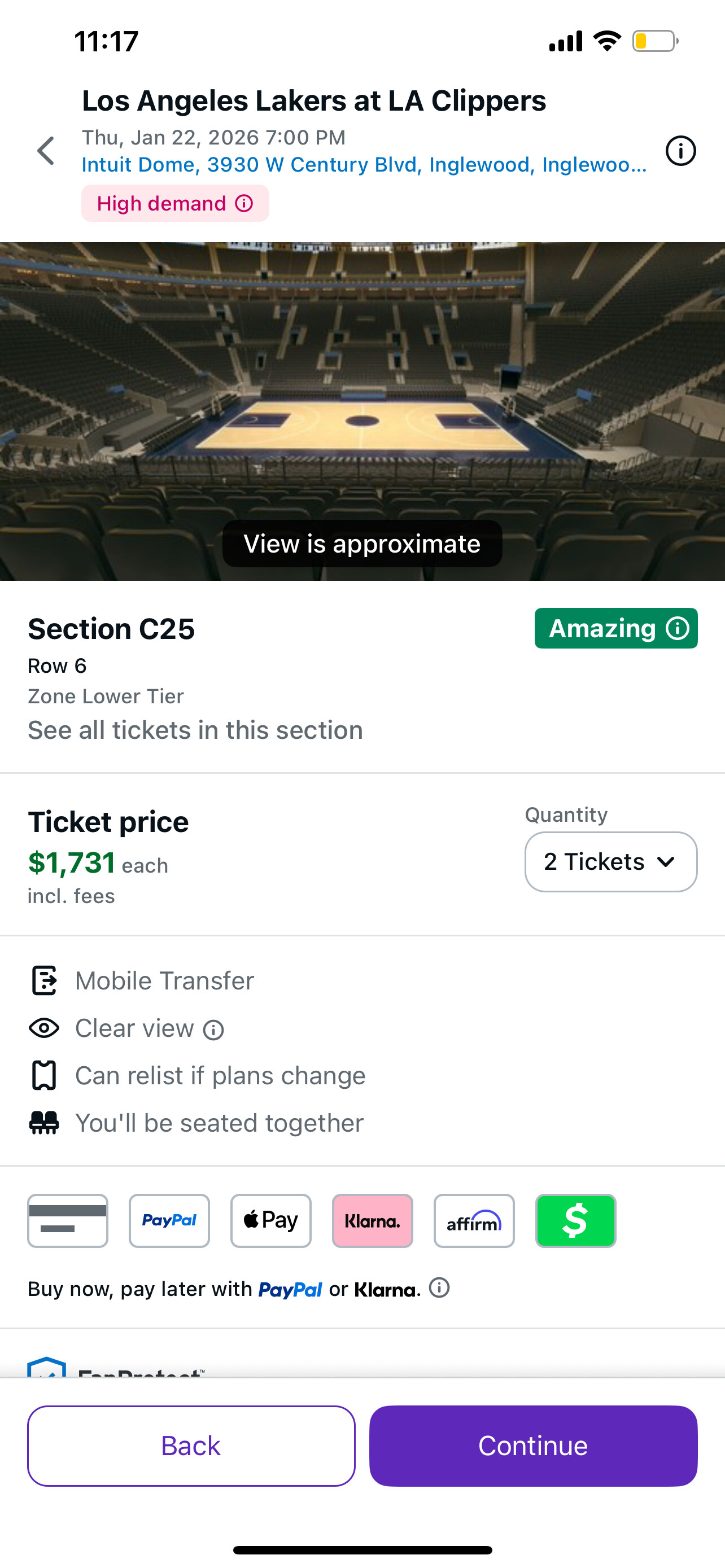725x1568 pixels.
Task: Open event info icon beside venue address
Action: [x=680, y=151]
